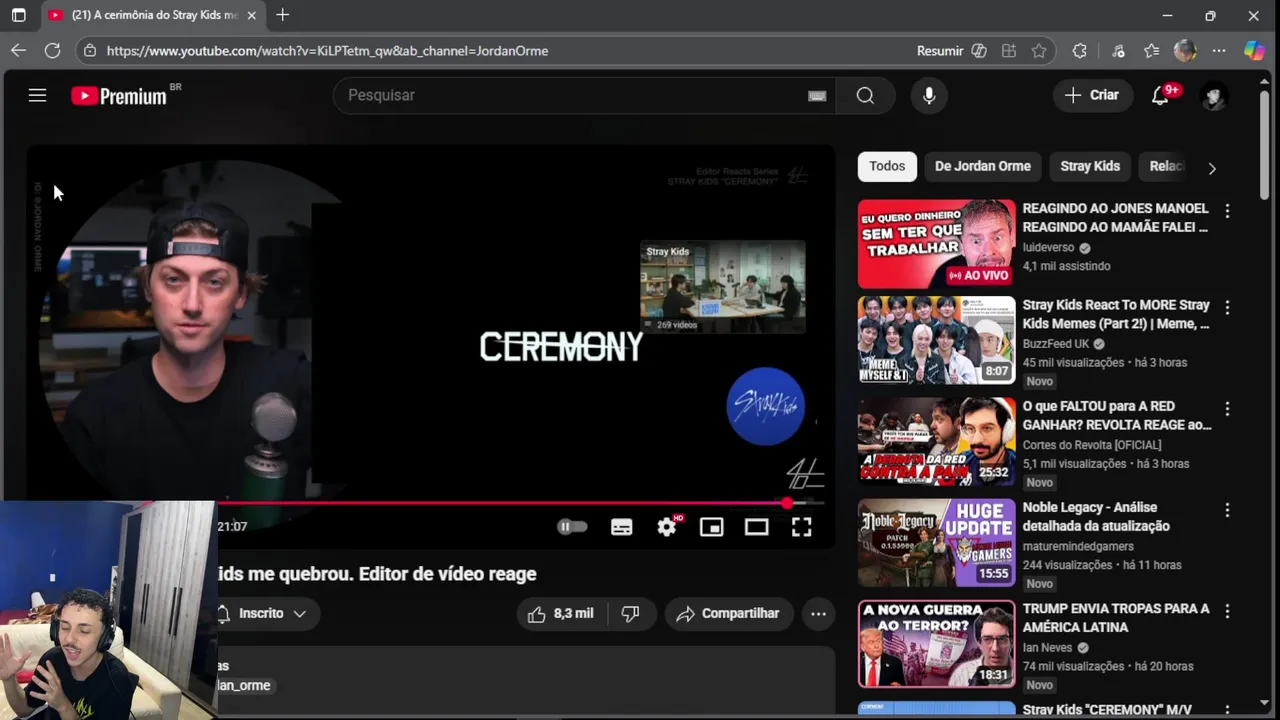Image resolution: width=1280 pixels, height=720 pixels.
Task: Open more actions menu beside Compartilhar
Action: [818, 614]
